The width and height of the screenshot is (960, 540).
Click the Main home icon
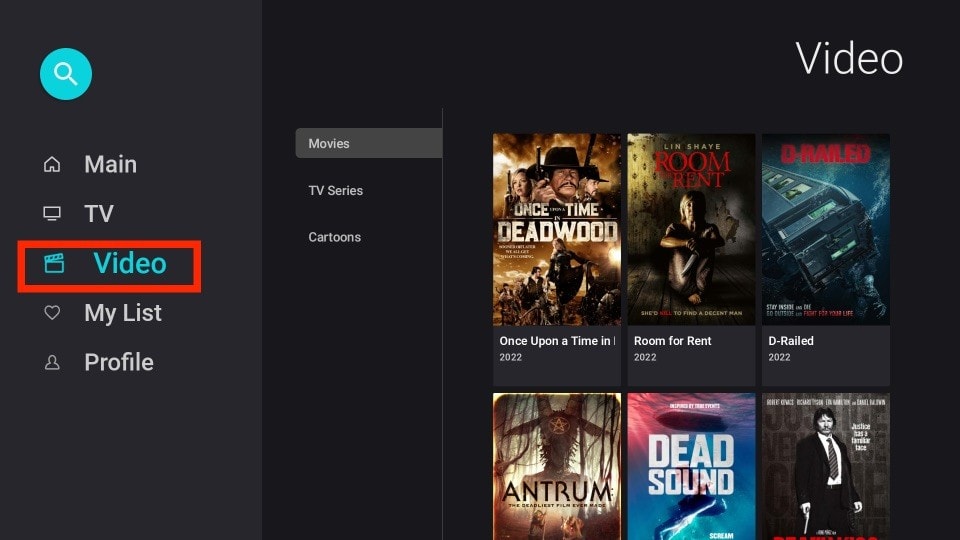[52, 164]
